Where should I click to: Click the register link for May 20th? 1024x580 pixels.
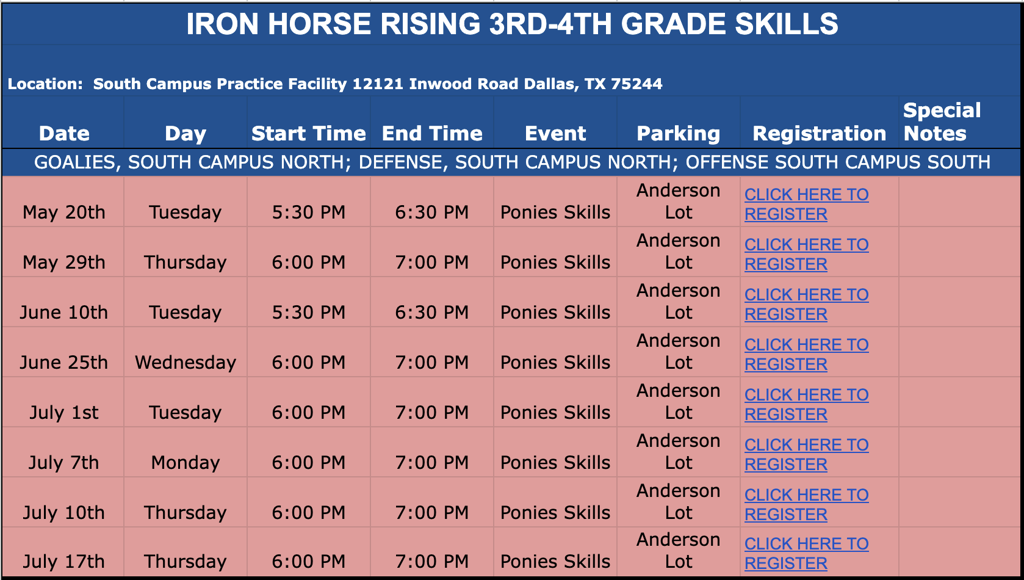[806, 204]
